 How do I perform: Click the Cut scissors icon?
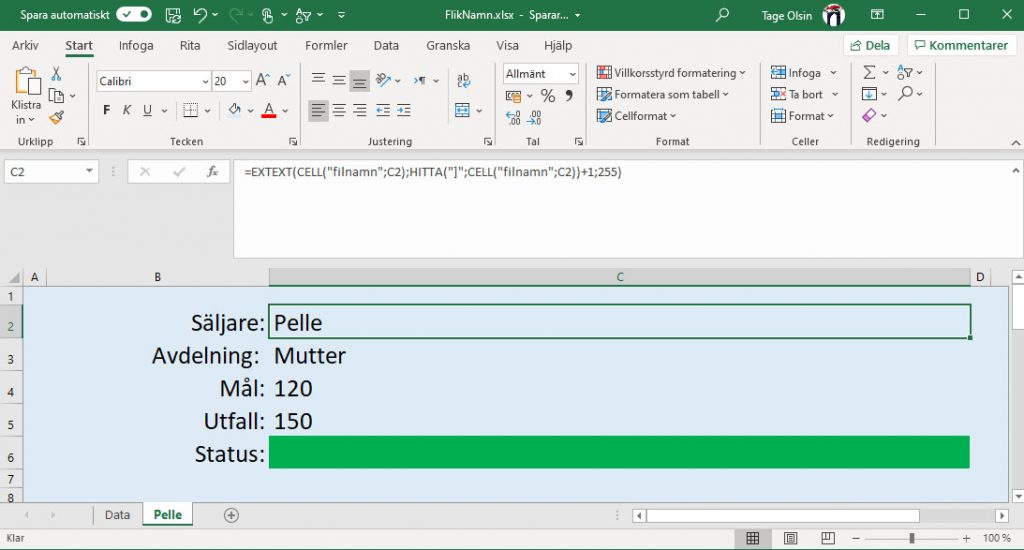(56, 73)
